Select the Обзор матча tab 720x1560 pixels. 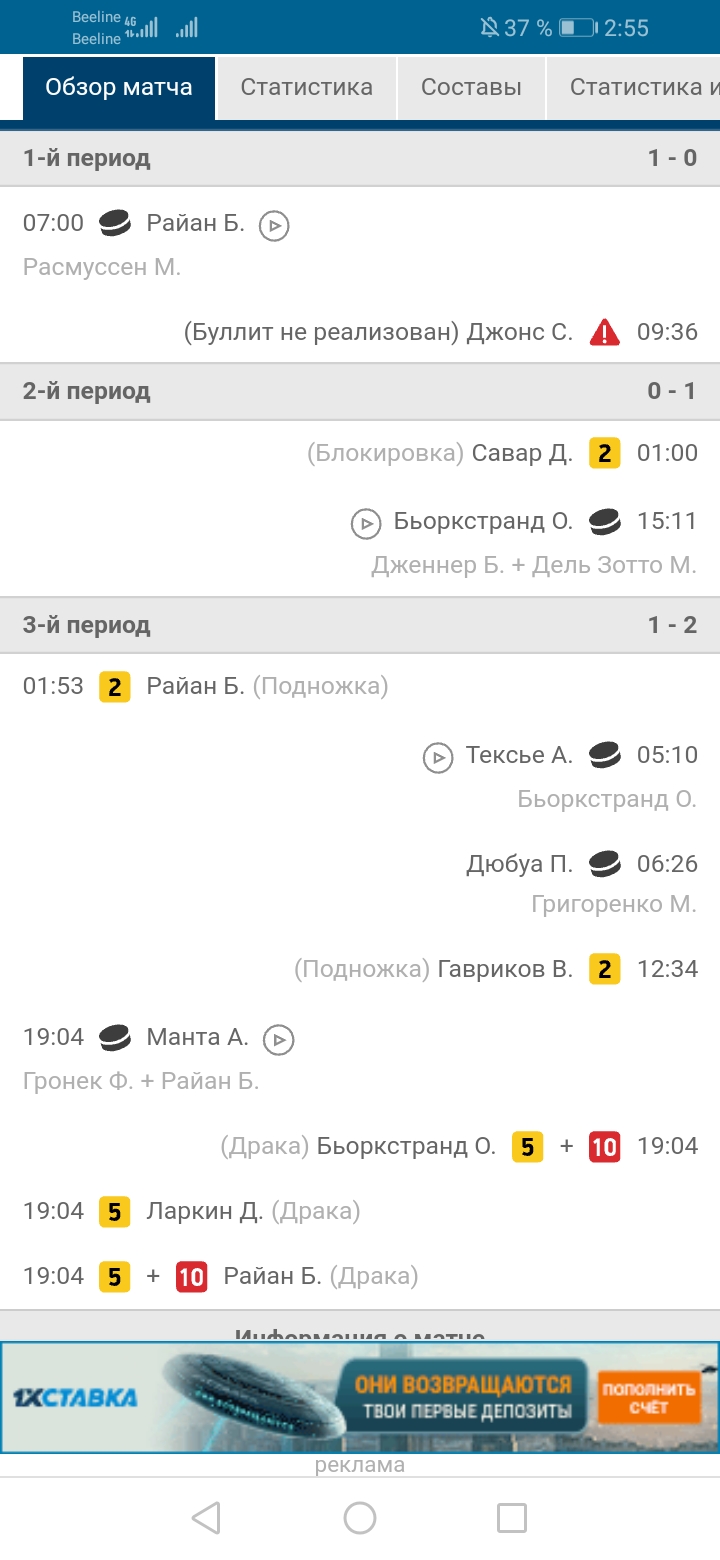click(119, 87)
